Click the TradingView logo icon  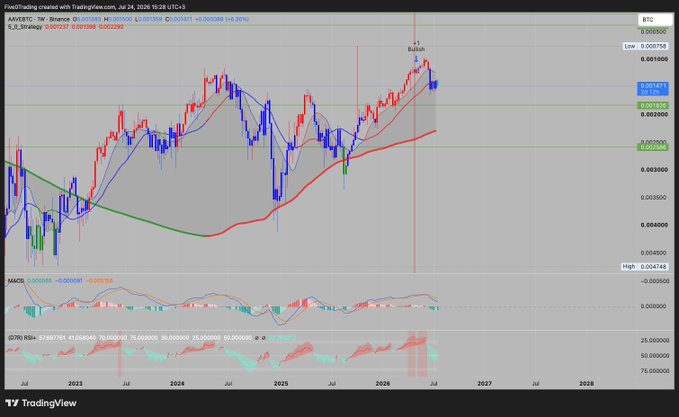click(x=12, y=403)
